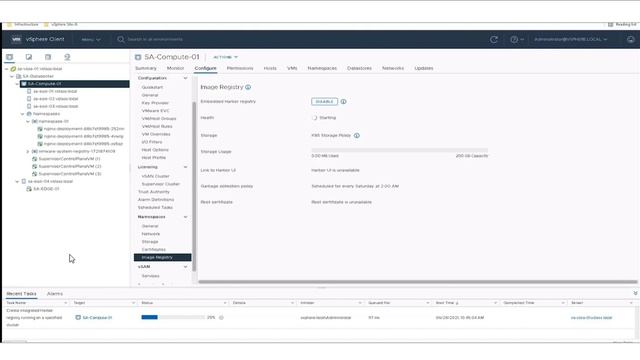Switch to the Summary tab
640x360 pixels.
click(x=146, y=68)
